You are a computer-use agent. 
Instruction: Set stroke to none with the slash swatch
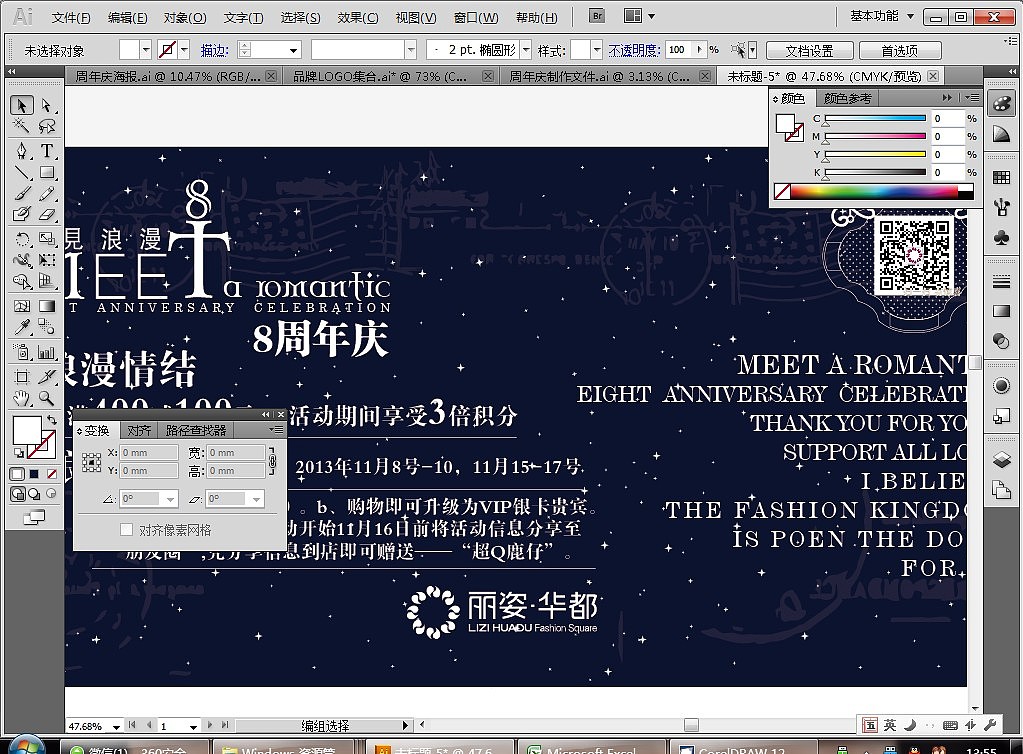(51, 473)
